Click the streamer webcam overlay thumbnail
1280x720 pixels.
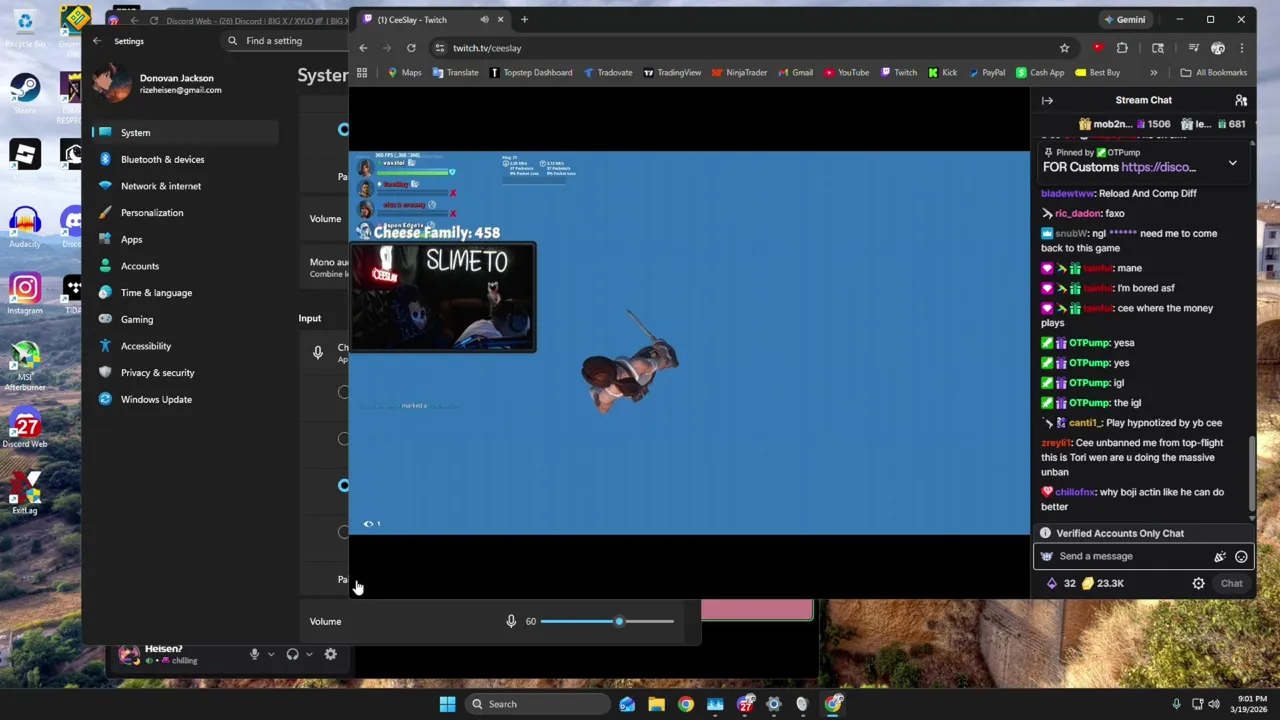[x=443, y=297]
